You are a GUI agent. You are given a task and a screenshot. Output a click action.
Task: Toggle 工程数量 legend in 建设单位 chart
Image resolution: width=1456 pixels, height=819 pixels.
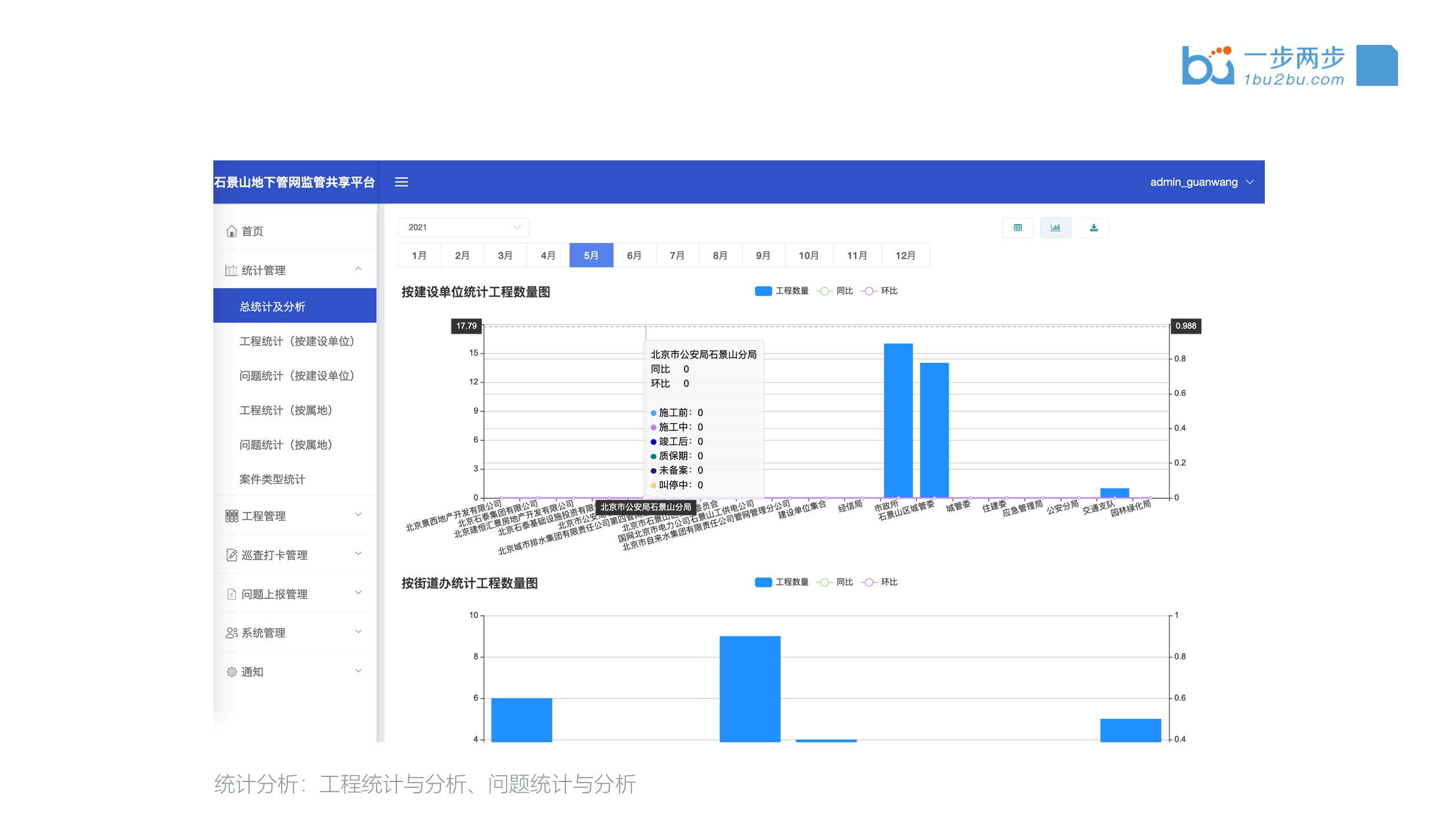[x=781, y=291]
